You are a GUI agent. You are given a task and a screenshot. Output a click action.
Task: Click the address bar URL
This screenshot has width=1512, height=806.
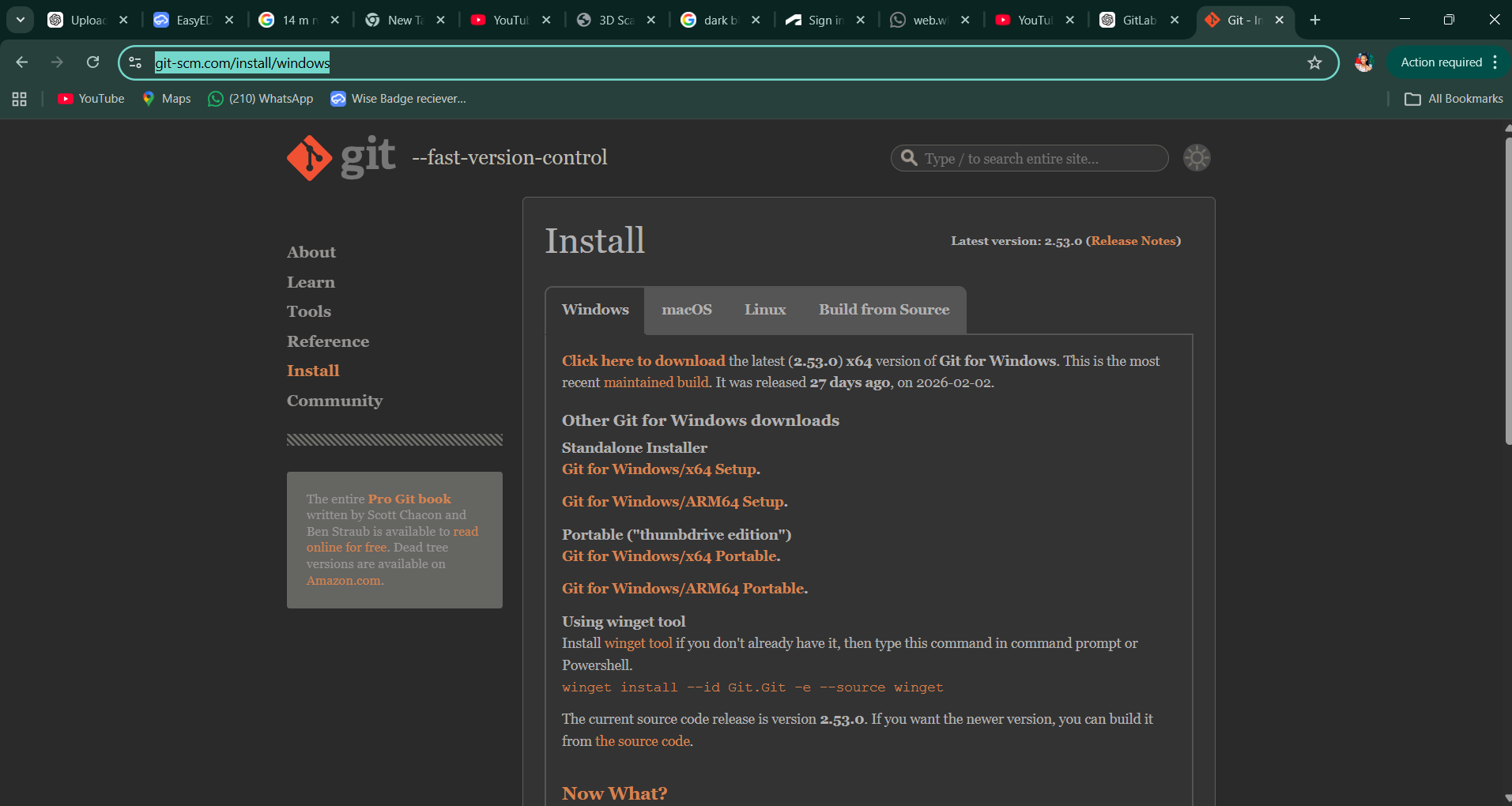tap(243, 62)
